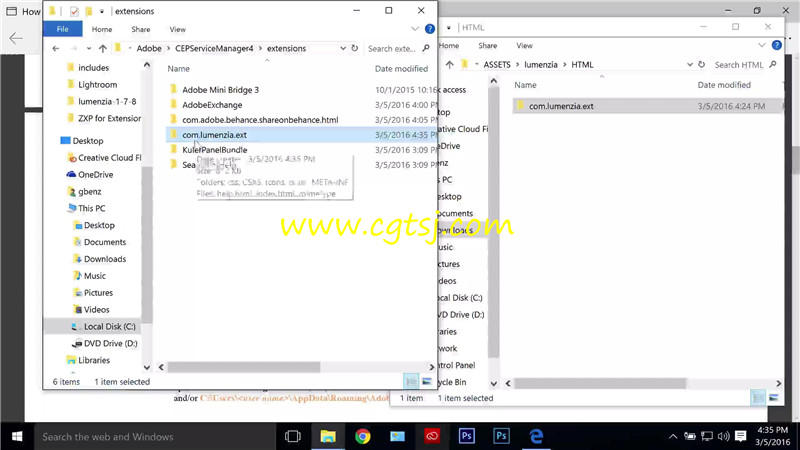800x450 pixels.
Task: Open Home tab in extensions window
Action: [102, 30]
